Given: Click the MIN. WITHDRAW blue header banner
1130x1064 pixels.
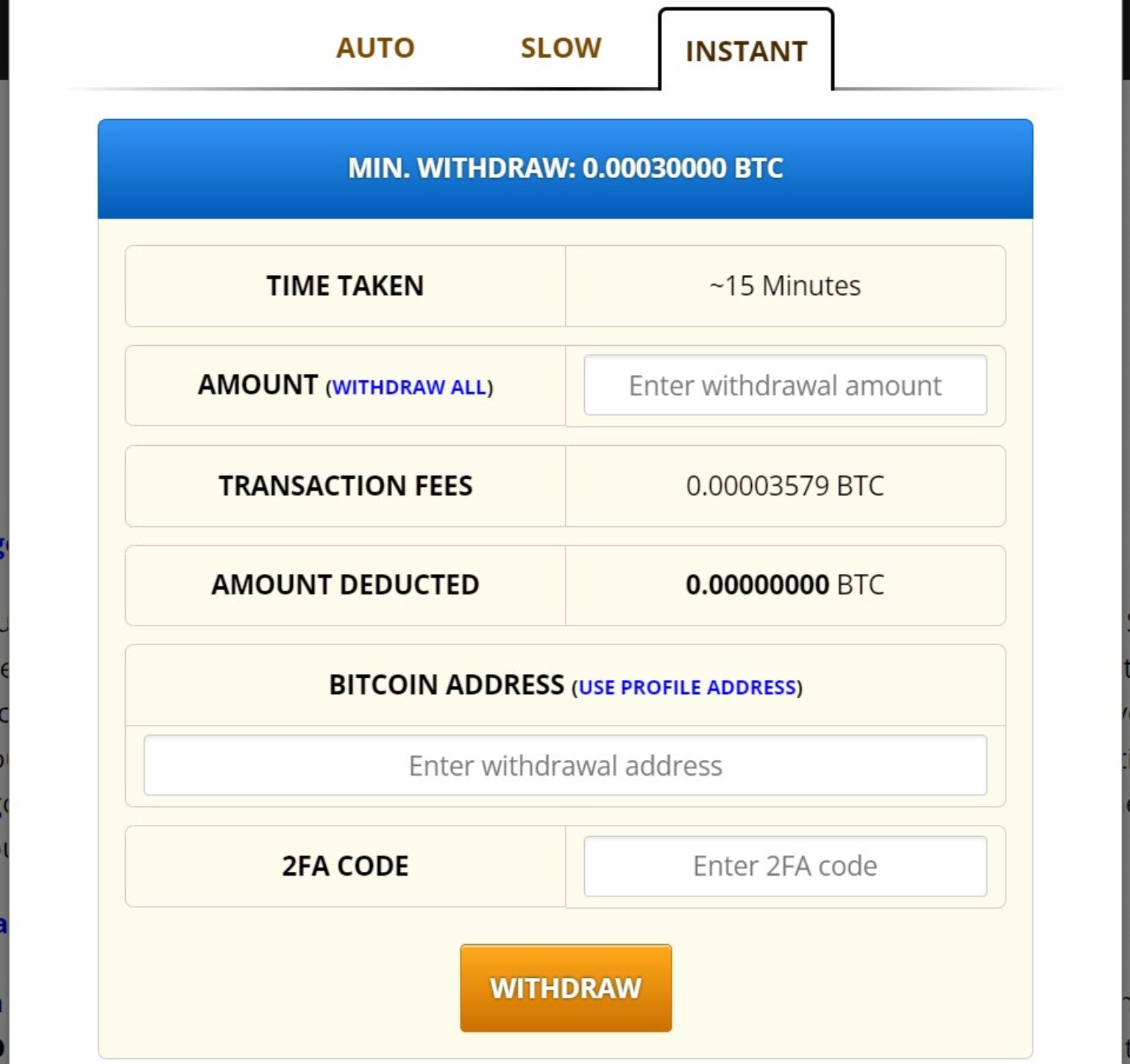Looking at the screenshot, I should [x=565, y=167].
